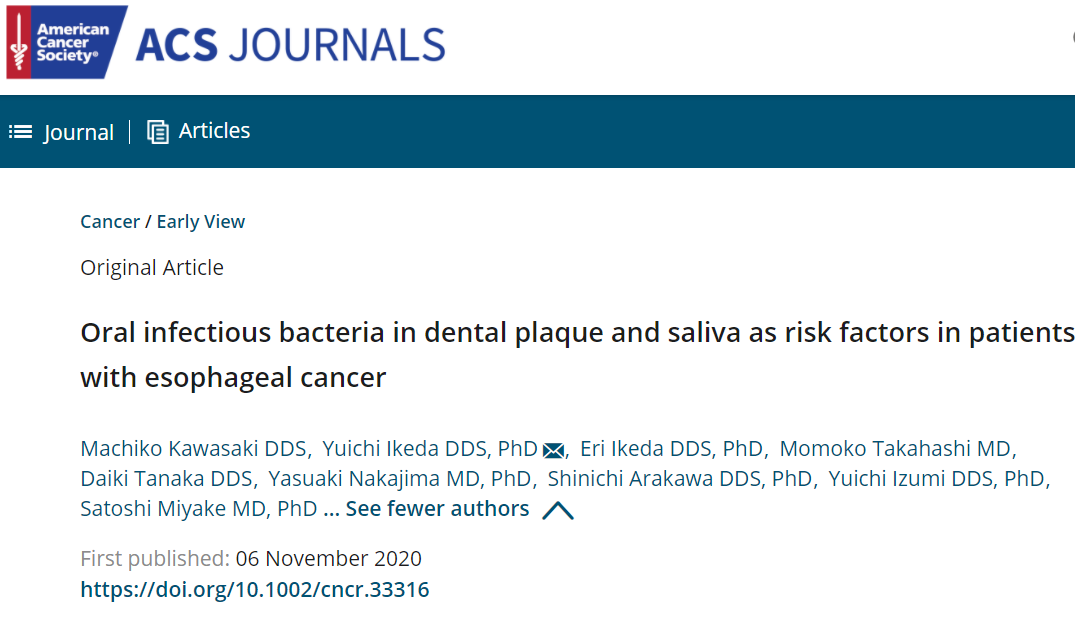Click the American Cancer Society logo
This screenshot has width=1075, height=618.
click(67, 43)
